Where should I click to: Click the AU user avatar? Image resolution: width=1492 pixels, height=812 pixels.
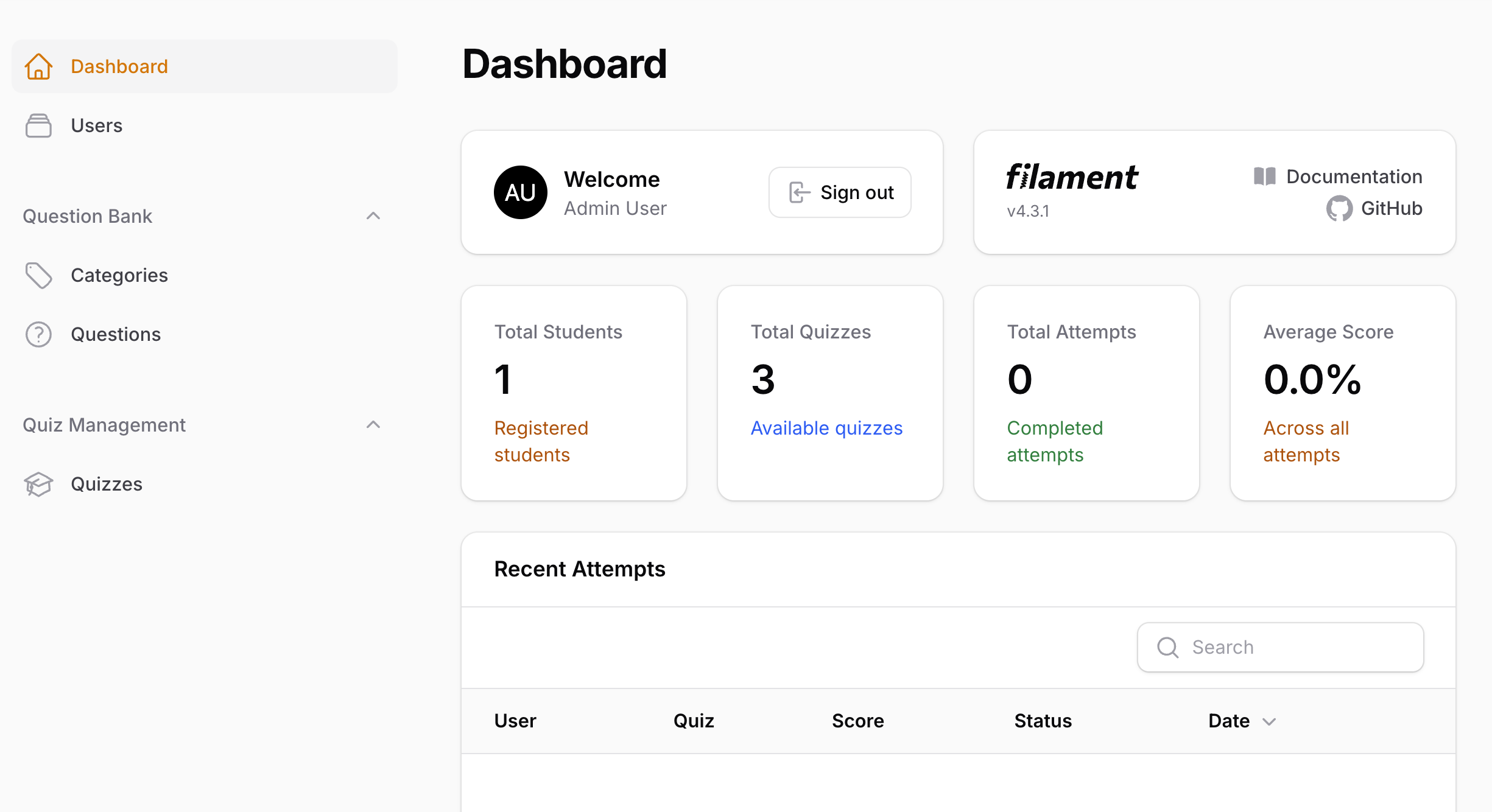520,192
